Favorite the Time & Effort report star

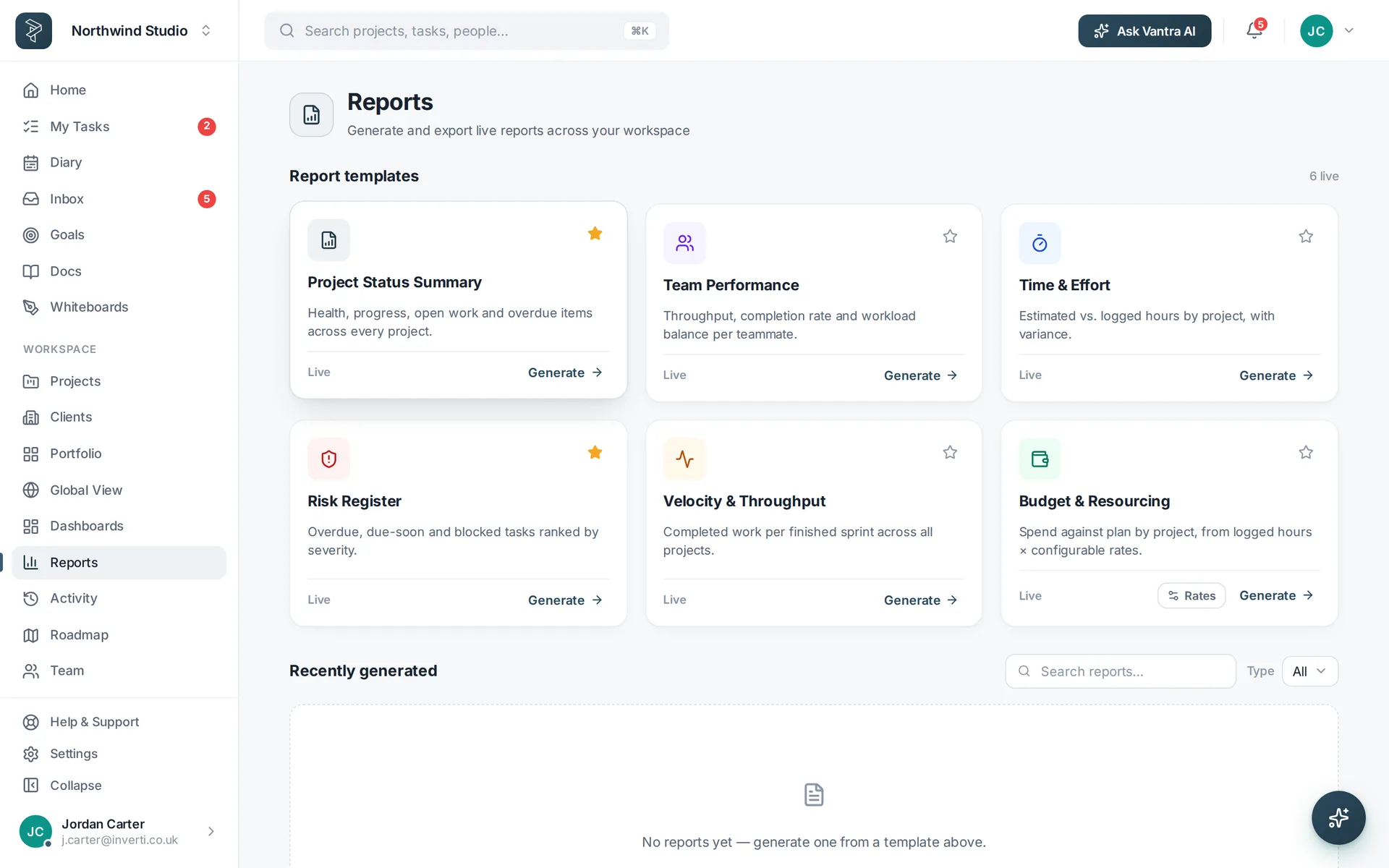(1306, 237)
